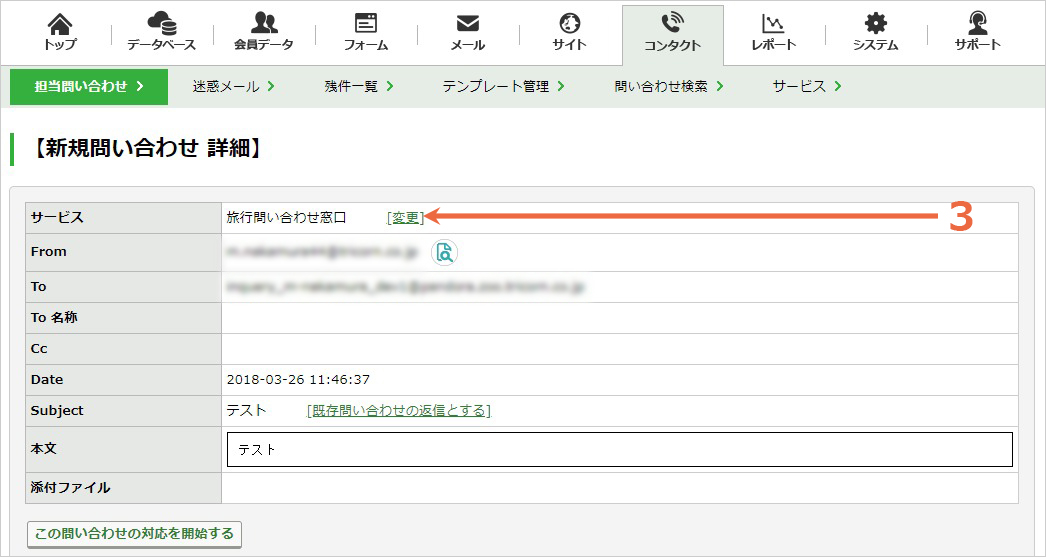Open the テンプレート管理 submenu

pyautogui.click(x=503, y=87)
